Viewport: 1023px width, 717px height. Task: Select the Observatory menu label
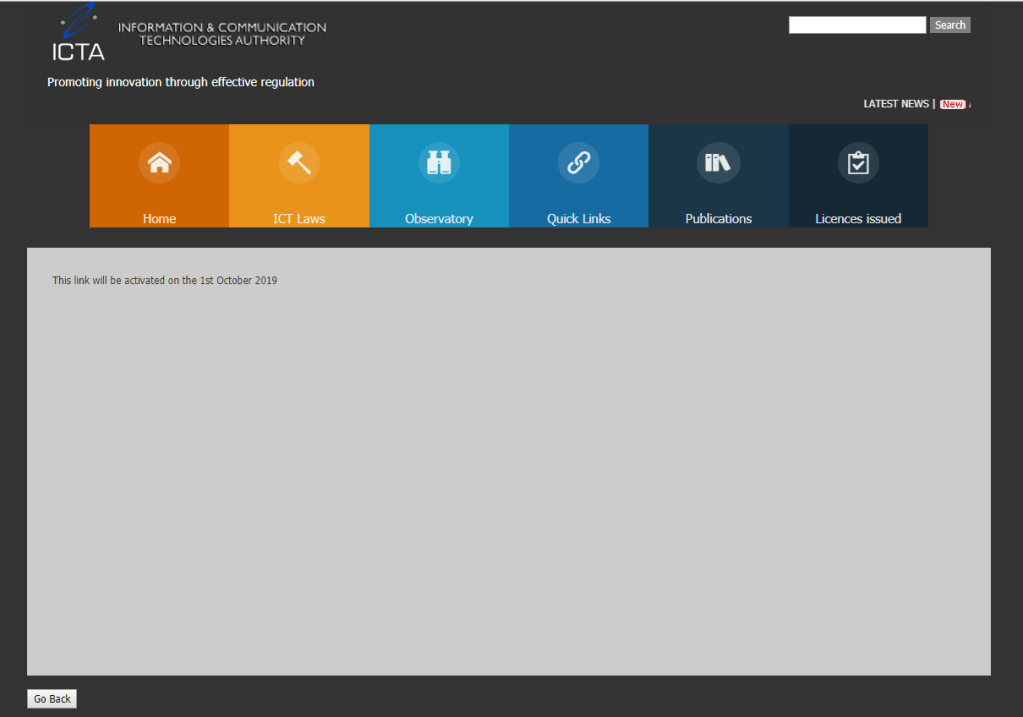439,219
